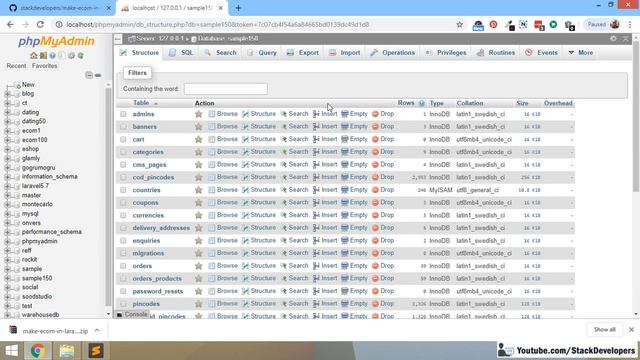The height and width of the screenshot is (360, 640).
Task: Collapse all navigation tree items
Action: pyautogui.click(x=89, y=75)
